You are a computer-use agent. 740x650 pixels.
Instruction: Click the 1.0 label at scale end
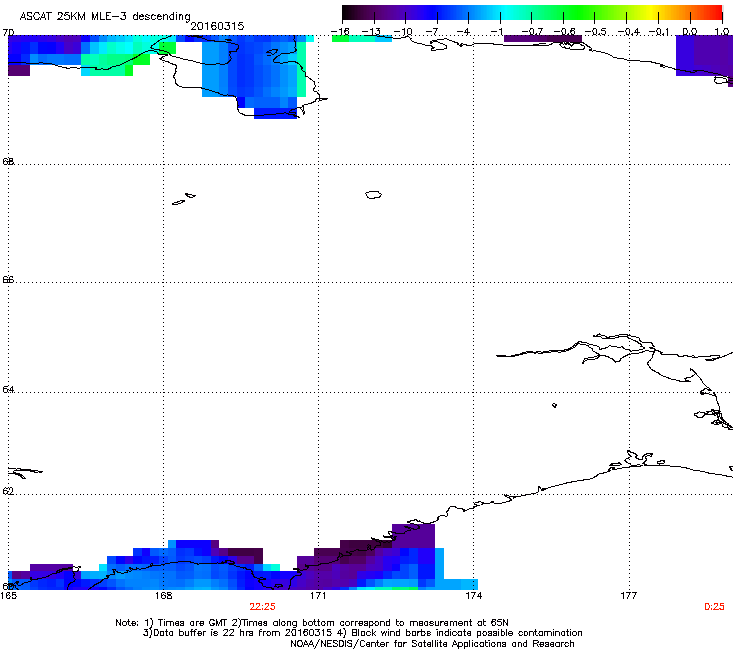(722, 32)
